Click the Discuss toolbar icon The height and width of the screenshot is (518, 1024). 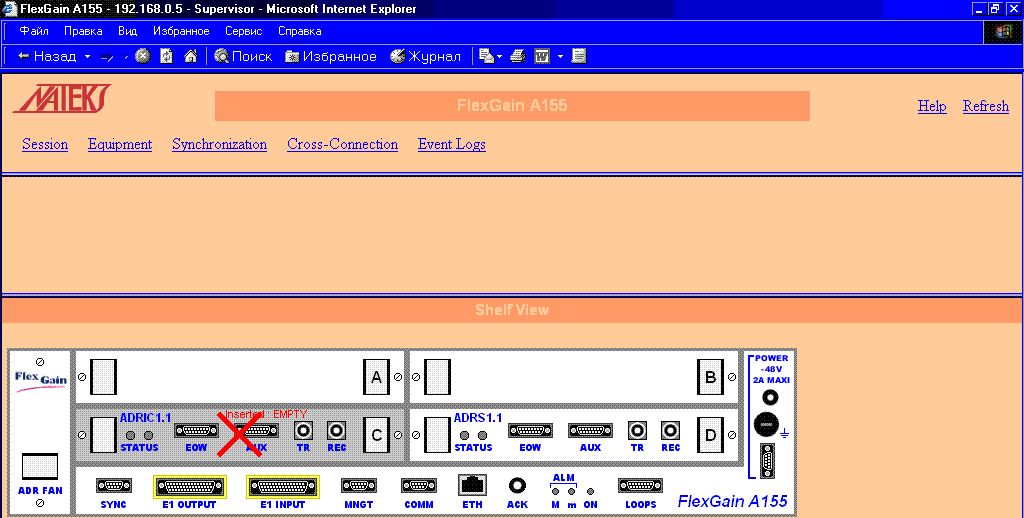(x=579, y=56)
